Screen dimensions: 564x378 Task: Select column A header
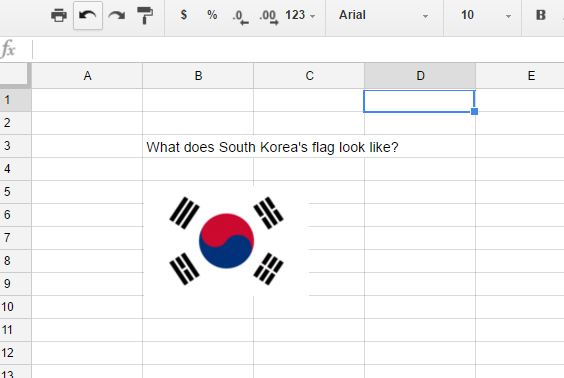pos(87,76)
